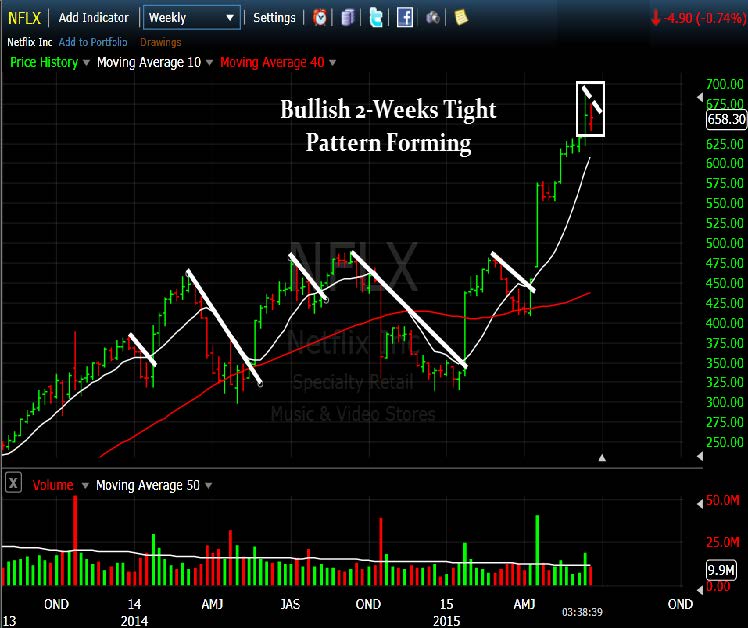
Task: Expand the Moving Average 40 dropdown arrow
Action: click(332, 63)
